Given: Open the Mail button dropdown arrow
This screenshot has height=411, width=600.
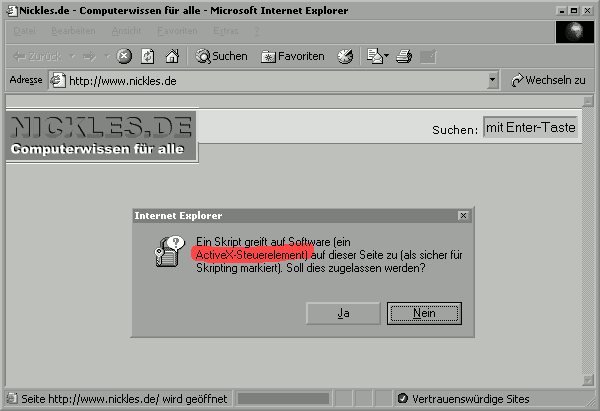Looking at the screenshot, I should click(386, 57).
